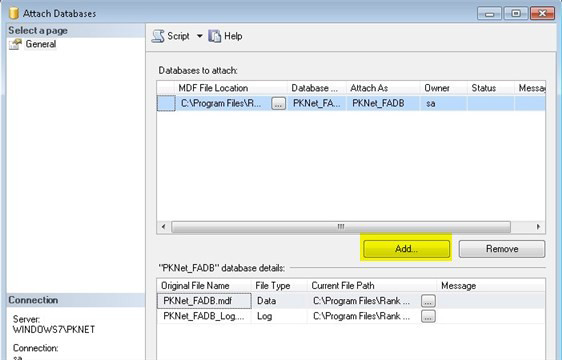Select the PKNet_FA... database name cell

(316, 103)
